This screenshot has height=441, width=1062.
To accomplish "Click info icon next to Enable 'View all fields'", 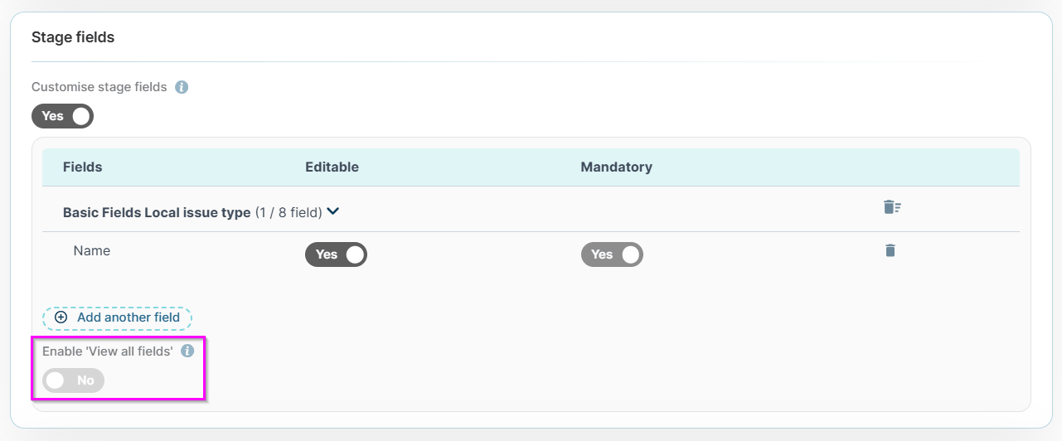I will [x=188, y=351].
